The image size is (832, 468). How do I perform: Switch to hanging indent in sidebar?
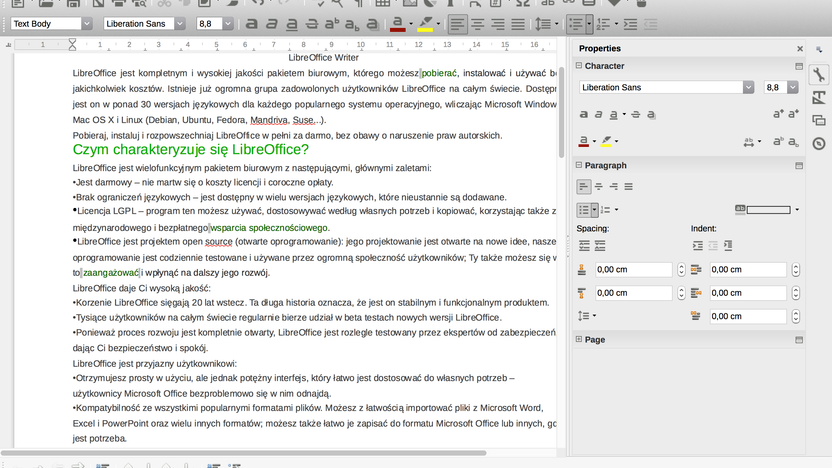728,245
